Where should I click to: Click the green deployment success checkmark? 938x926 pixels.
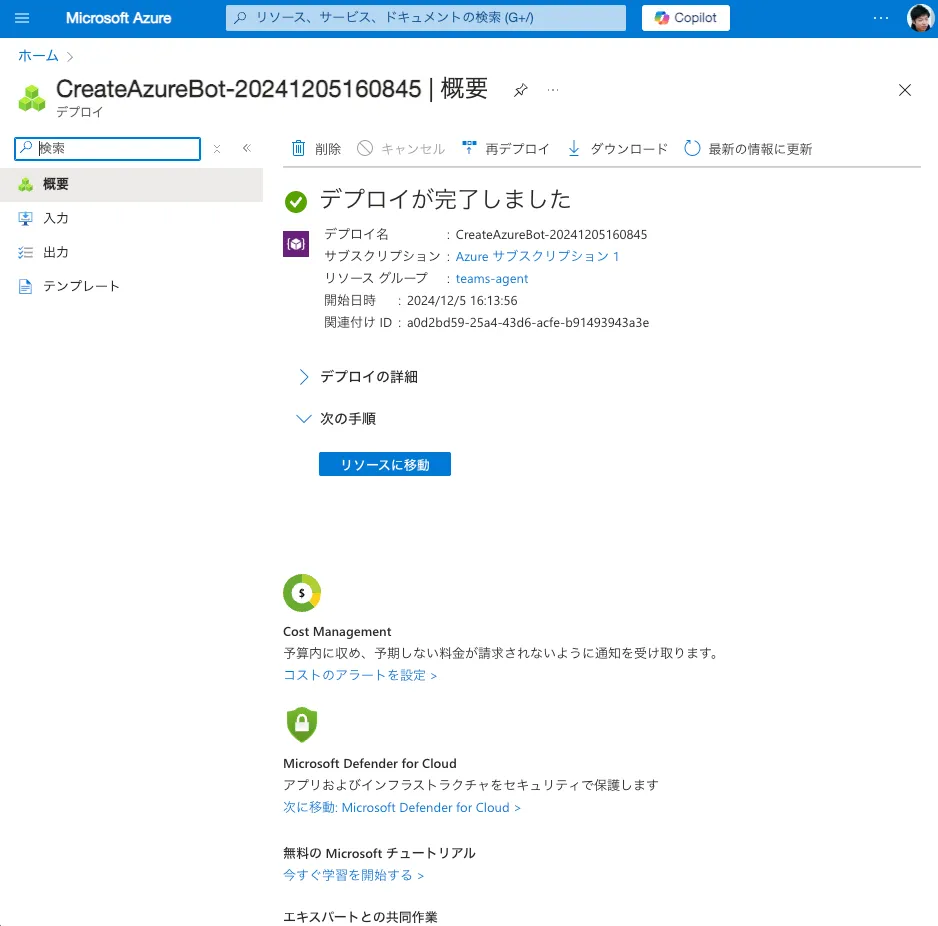coord(296,202)
